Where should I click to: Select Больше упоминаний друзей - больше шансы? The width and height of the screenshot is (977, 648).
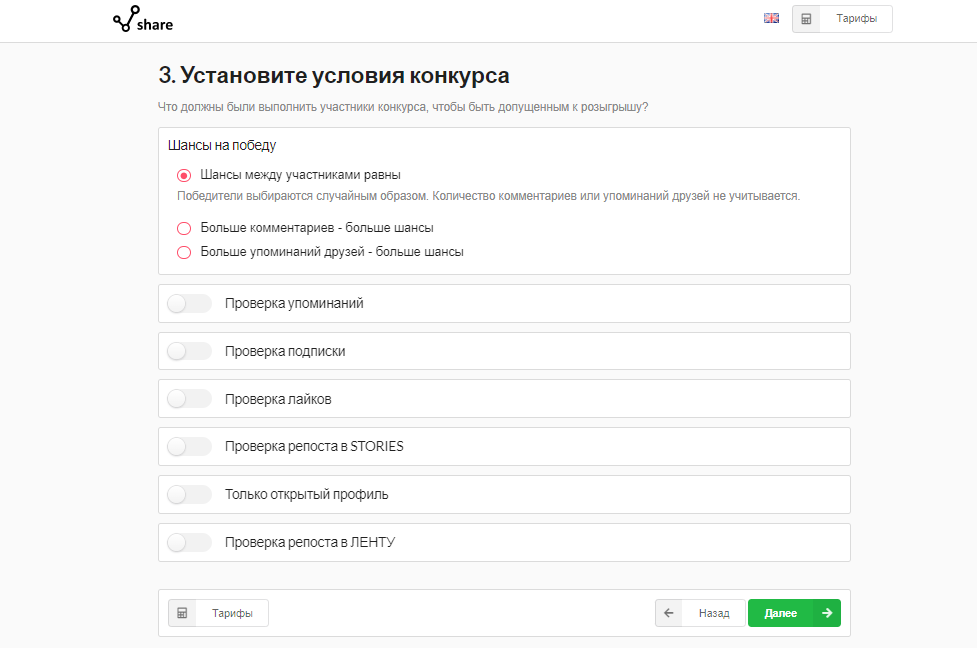tap(183, 252)
